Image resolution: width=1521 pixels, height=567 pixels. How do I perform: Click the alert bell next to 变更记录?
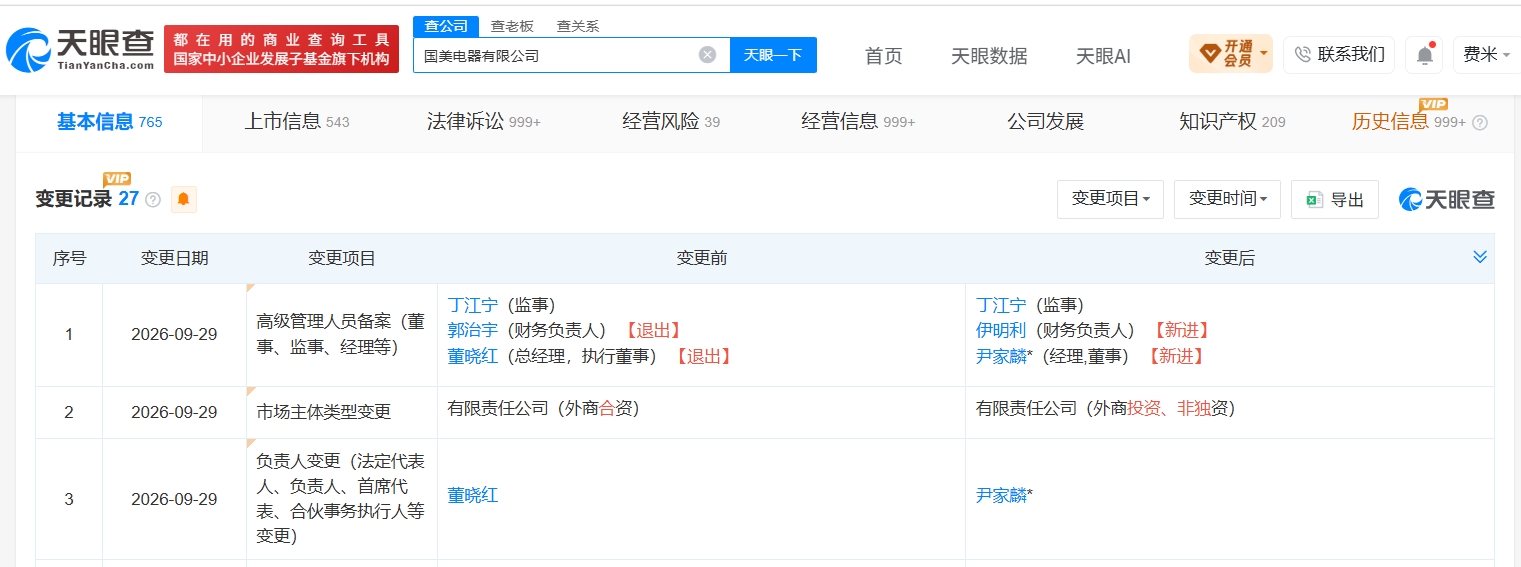(183, 199)
